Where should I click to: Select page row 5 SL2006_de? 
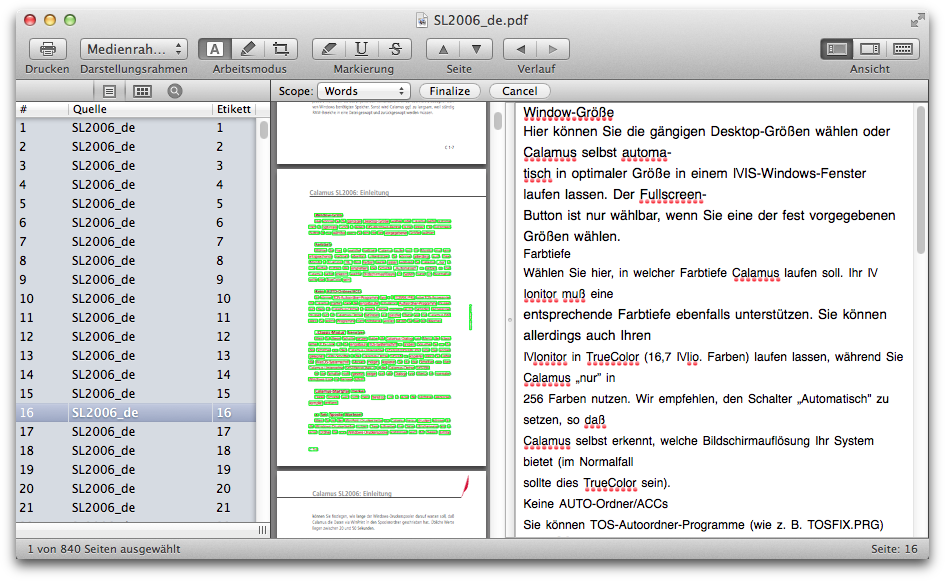[x=136, y=204]
